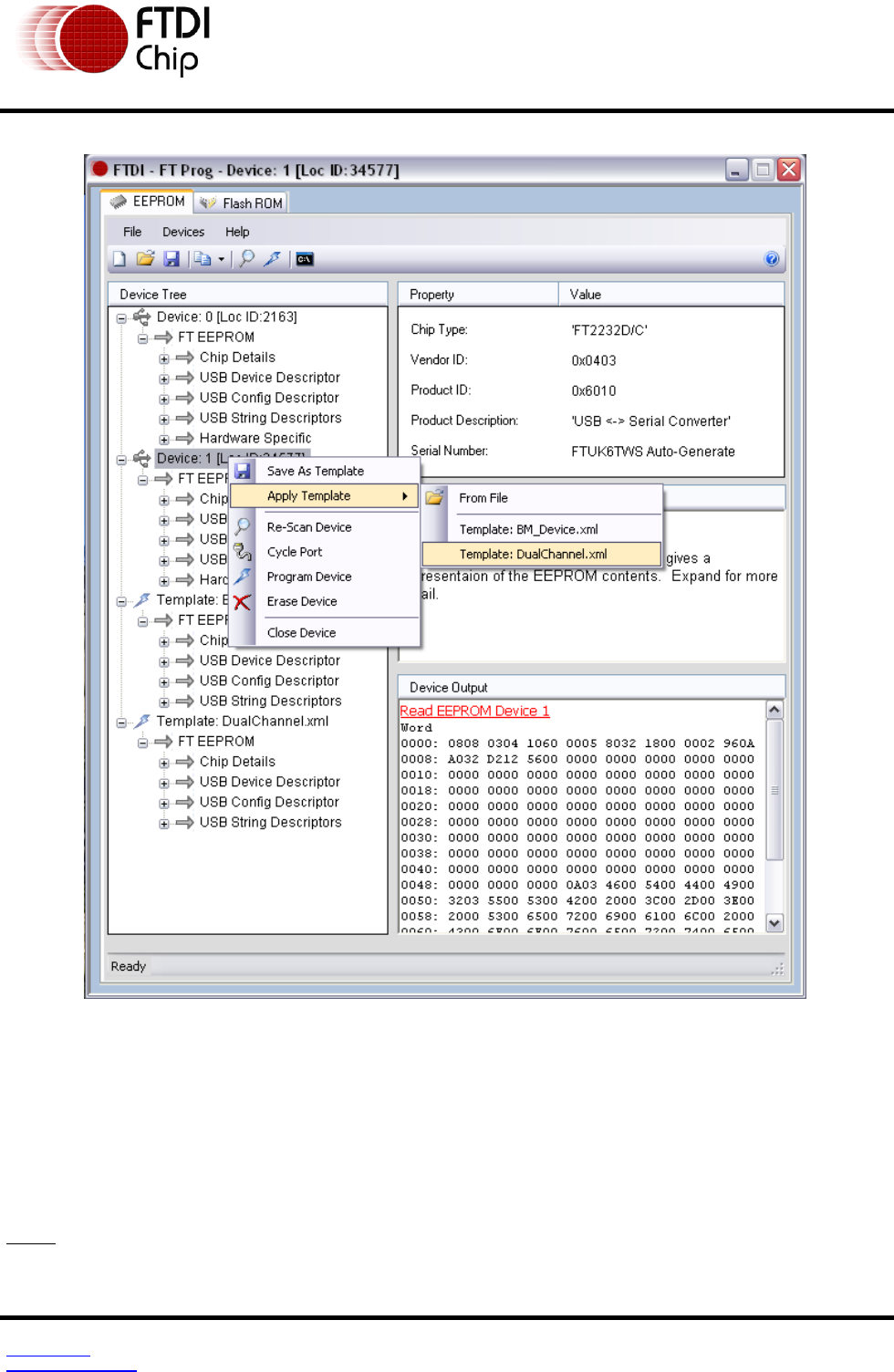Click the template icon of Template: DualChannel.xml
Screen dimensions: 894x1372
click(142, 721)
